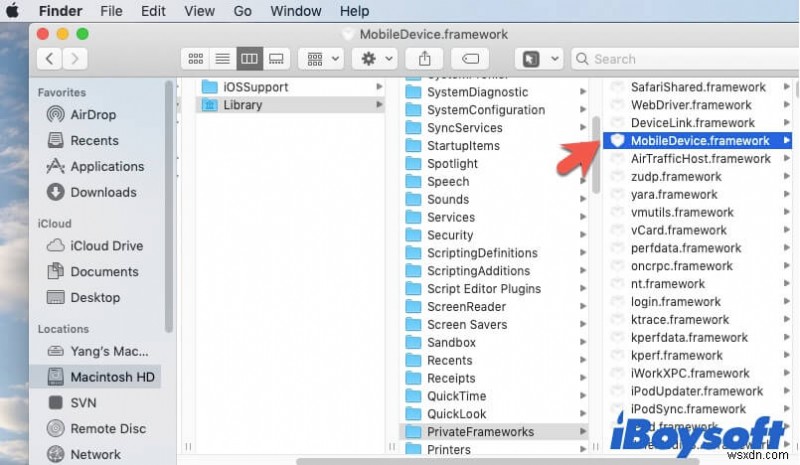Open Desktop in the sidebar
The width and height of the screenshot is (800, 465).
(95, 298)
